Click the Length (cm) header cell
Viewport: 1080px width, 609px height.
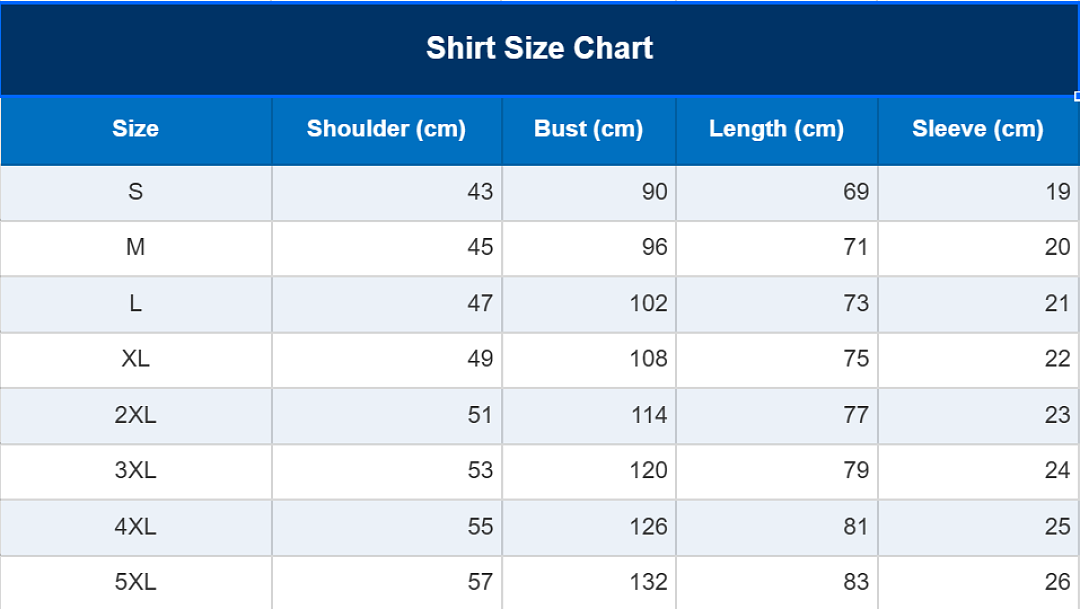pos(777,130)
